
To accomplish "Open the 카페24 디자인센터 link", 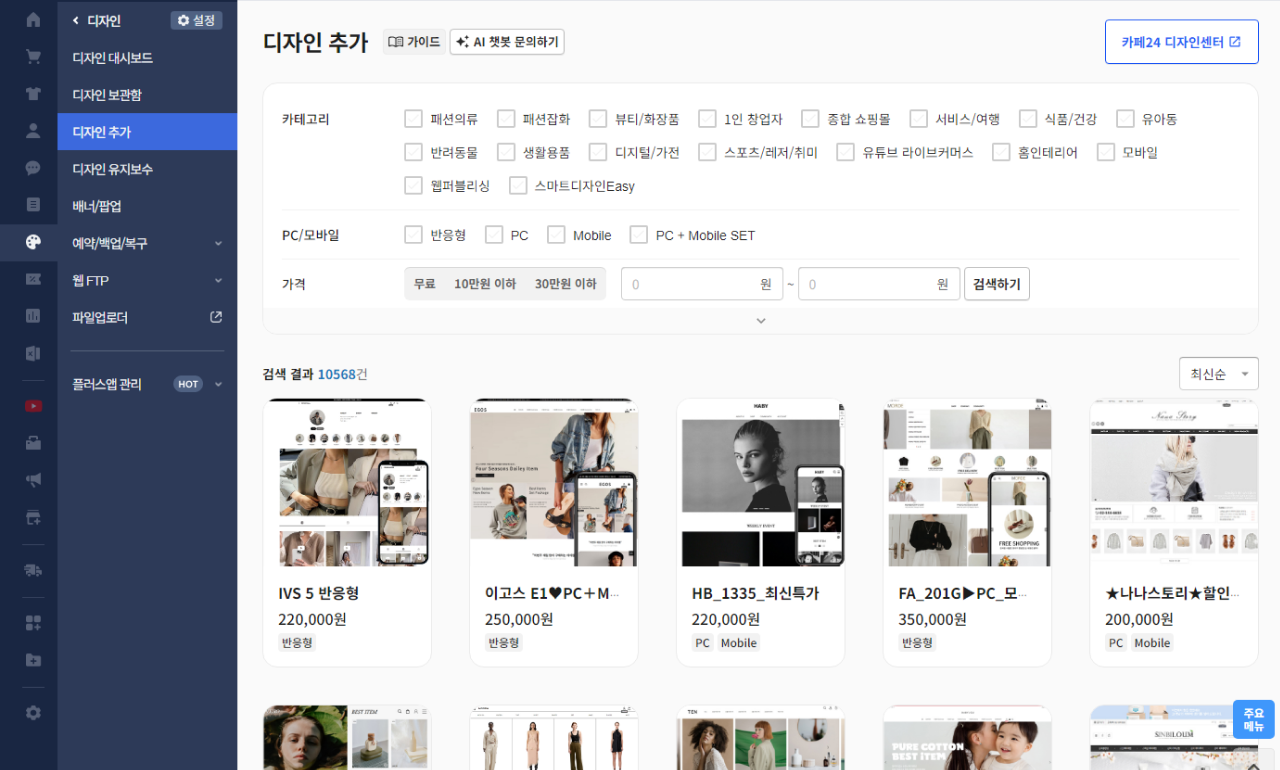I will point(1181,42).
